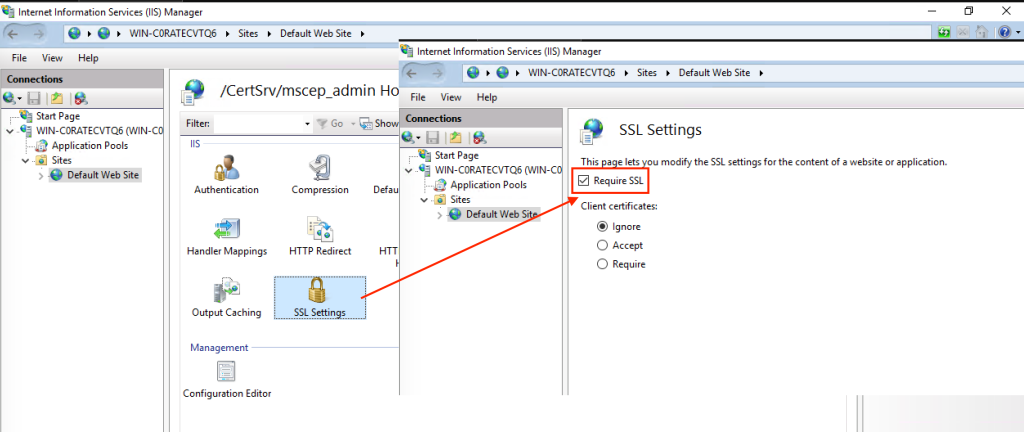This screenshot has width=1024, height=432.
Task: Click the Show All button in filter bar
Action: 379,123
